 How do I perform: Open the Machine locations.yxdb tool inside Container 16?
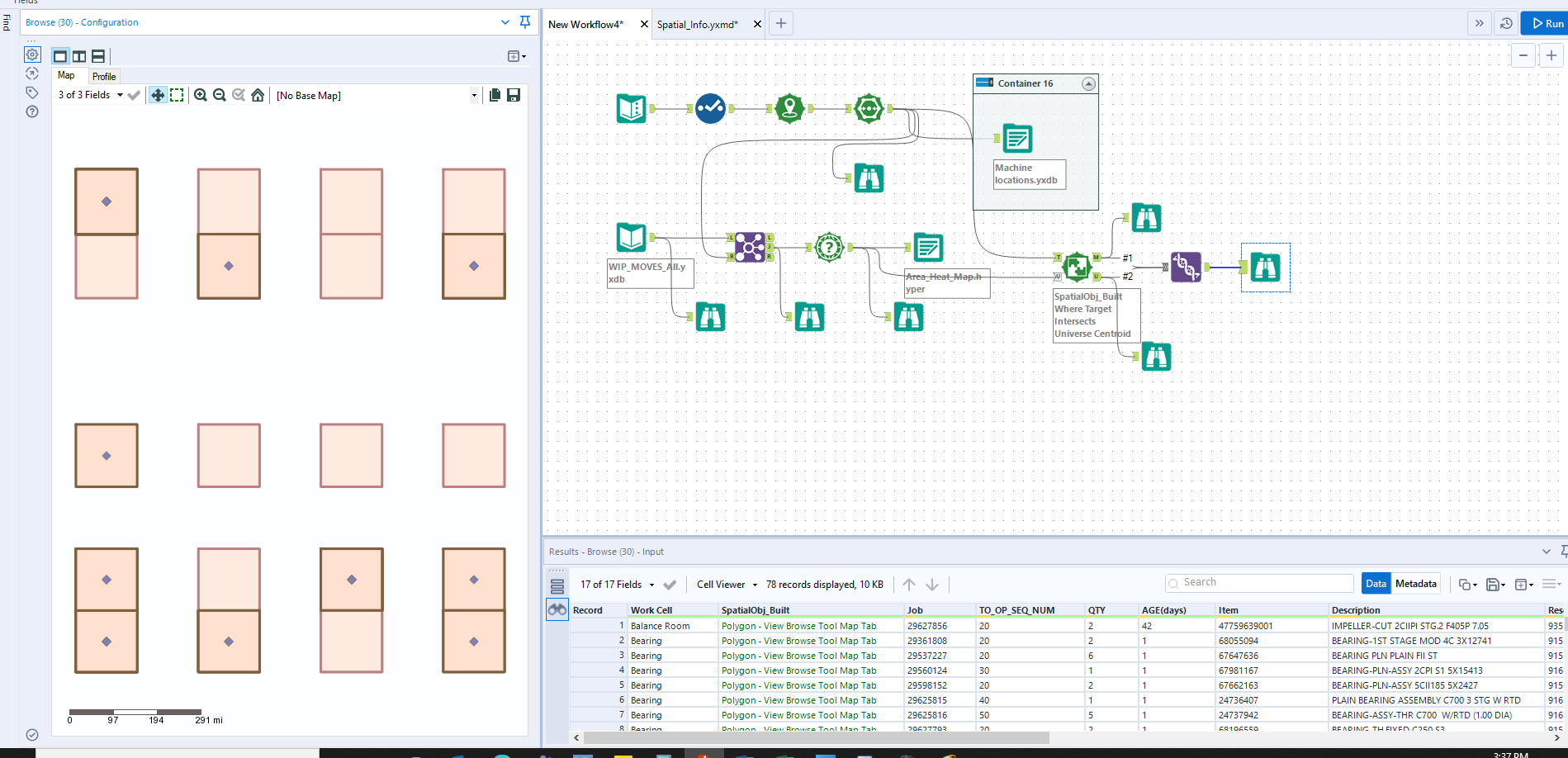point(1017,138)
